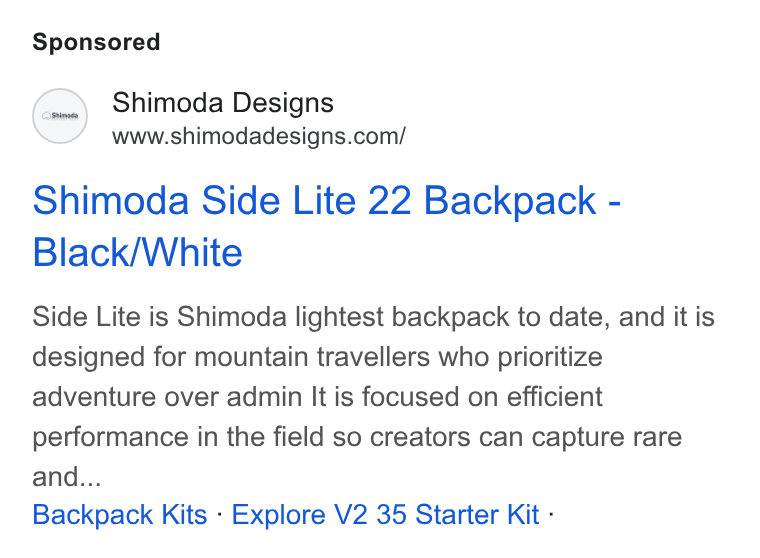760x558 pixels.
Task: Click the word 'Designs' in the advertiser name
Action: (x=283, y=103)
